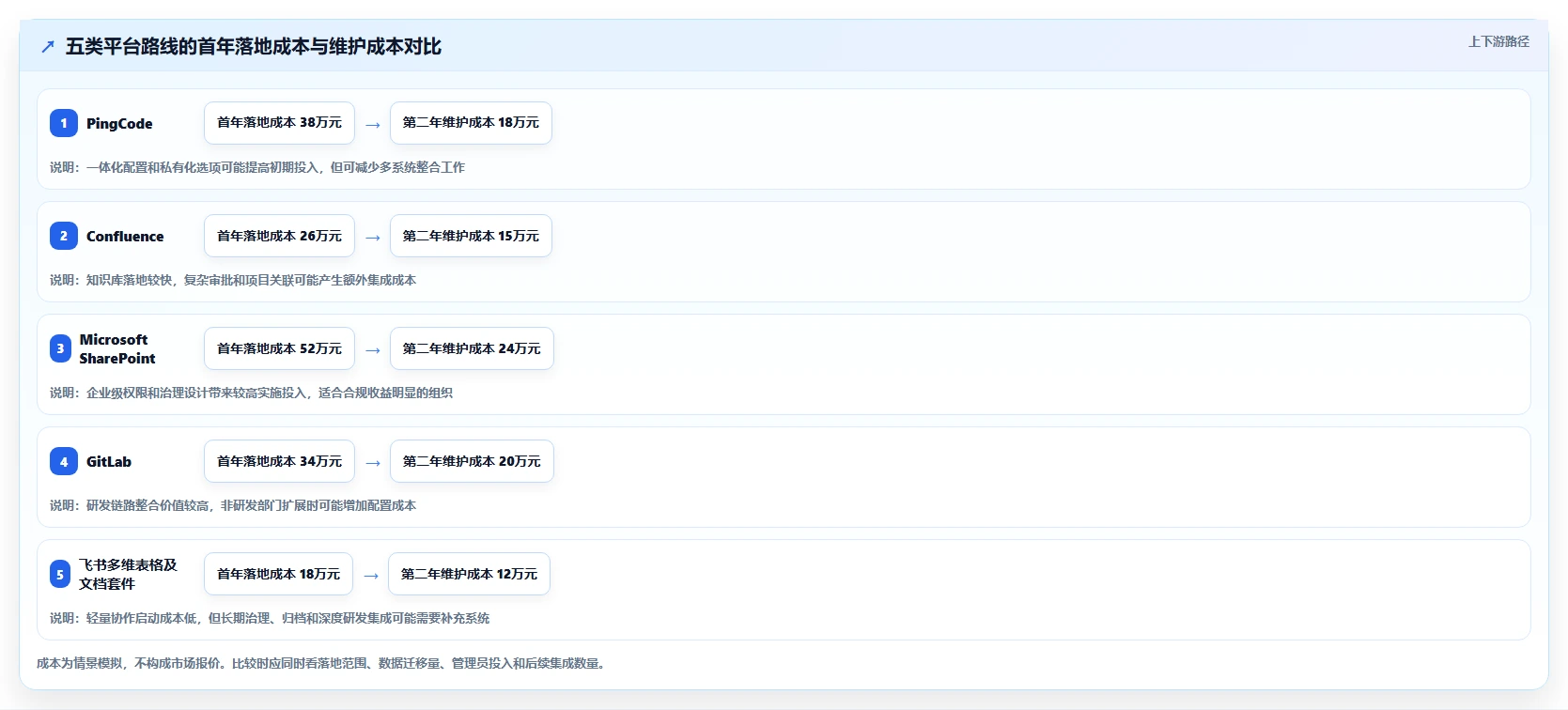Click the heading 五类平台路线的首年落地成本与维护成本对比
Viewport: 1568px width, 710px height.
click(x=254, y=46)
